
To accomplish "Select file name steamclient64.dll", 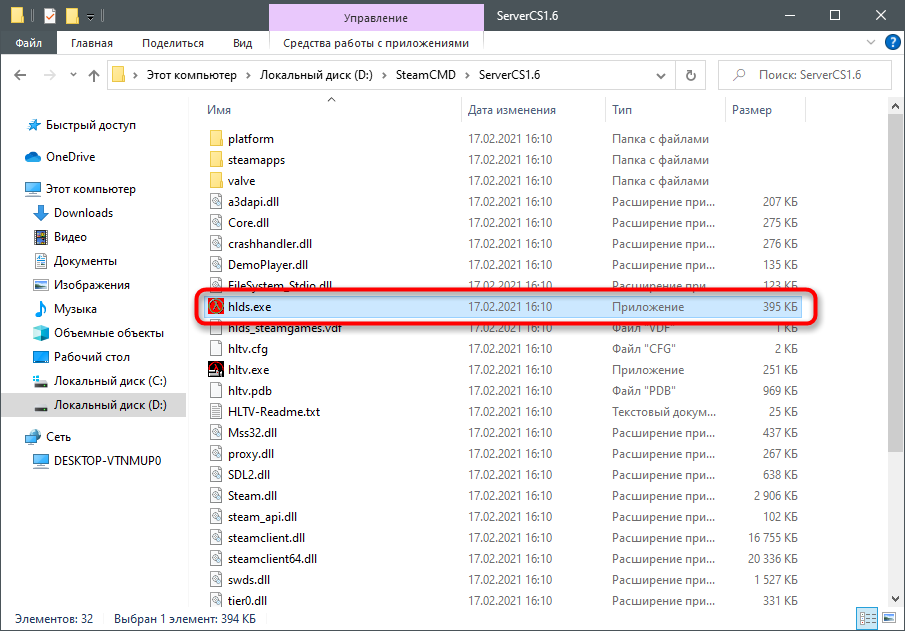I will [x=272, y=559].
